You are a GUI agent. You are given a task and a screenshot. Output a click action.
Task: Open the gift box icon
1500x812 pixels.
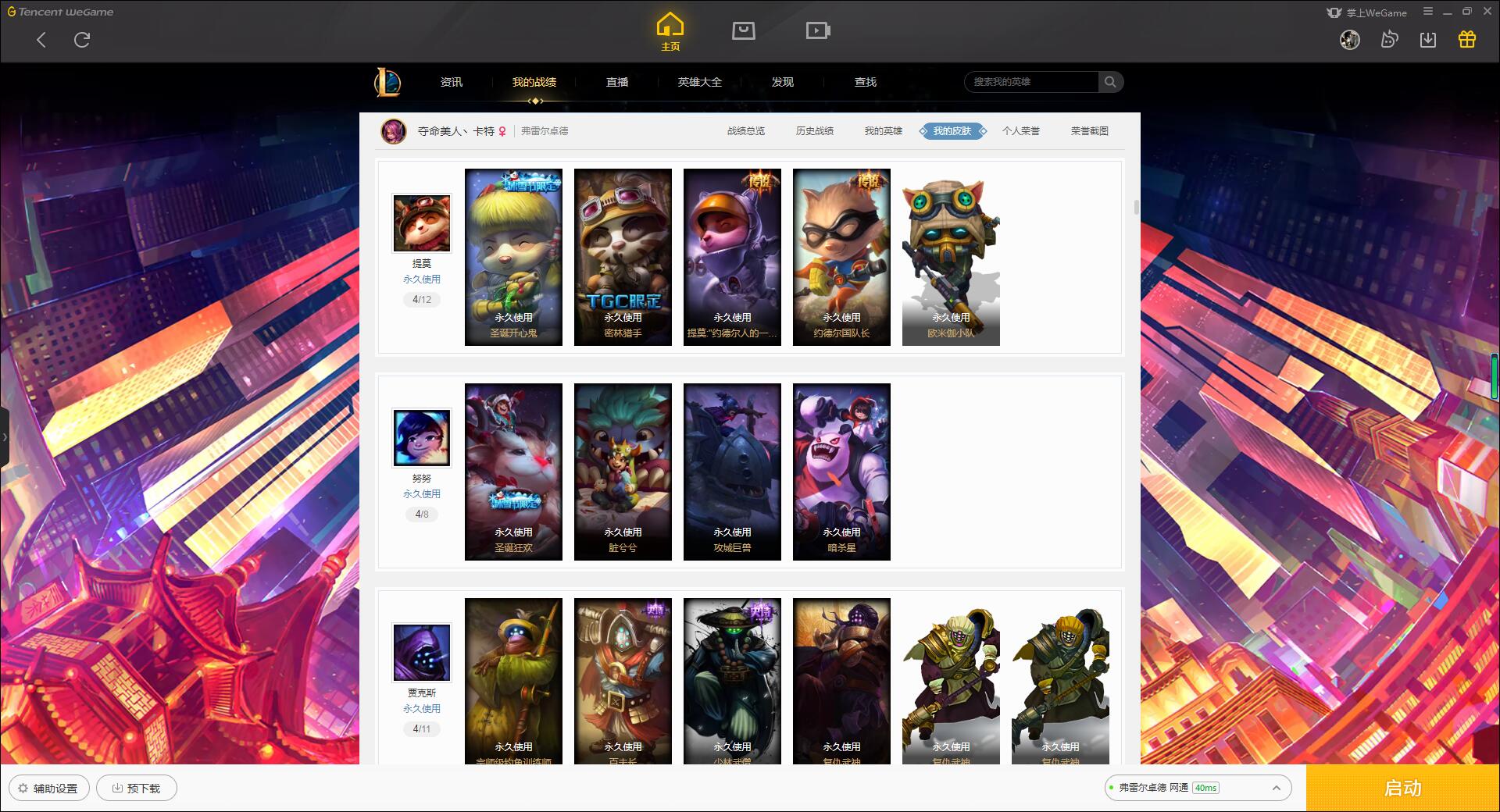pyautogui.click(x=1467, y=39)
